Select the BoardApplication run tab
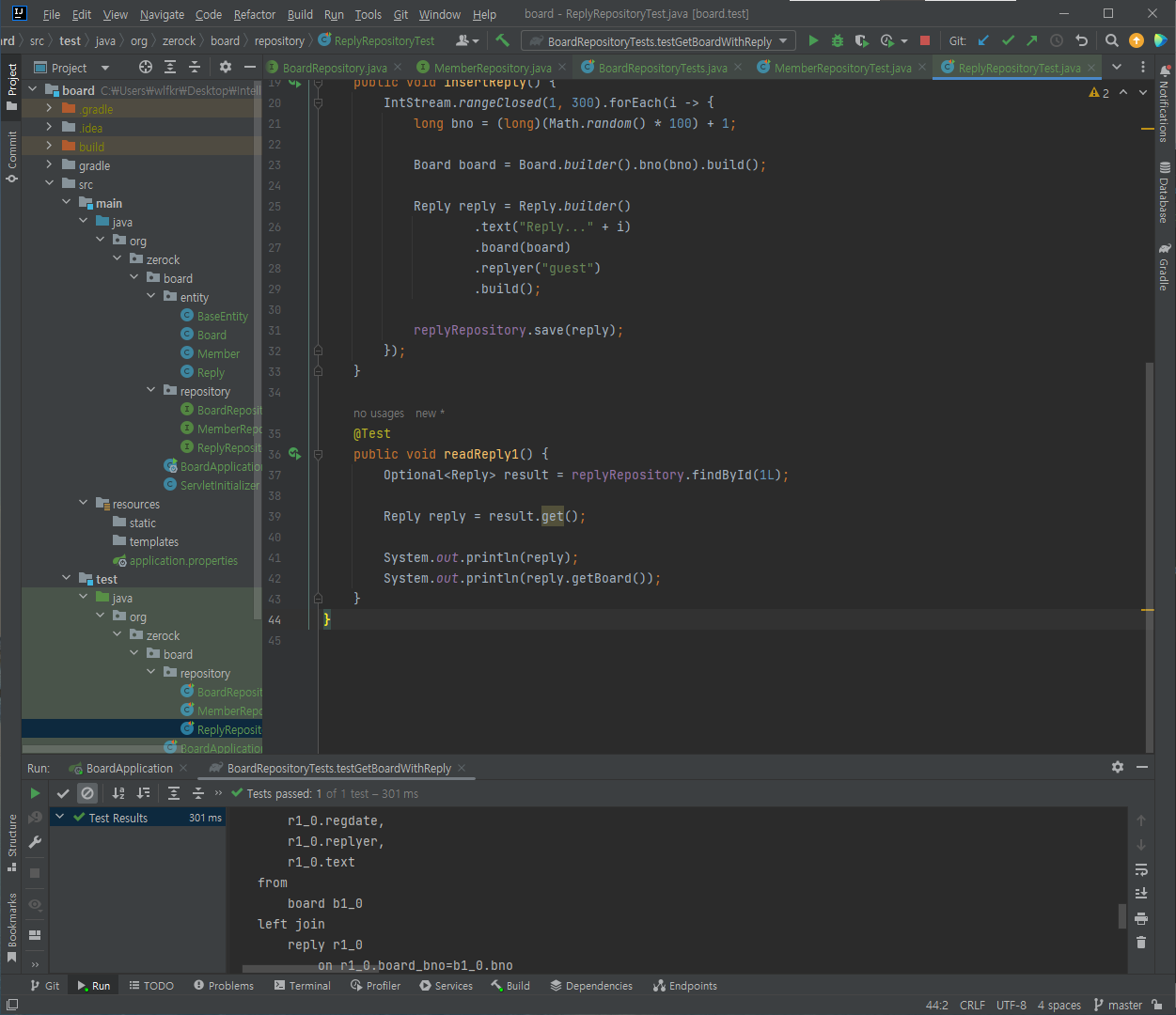Image resolution: width=1176 pixels, height=1015 pixels. pyautogui.click(x=130, y=768)
